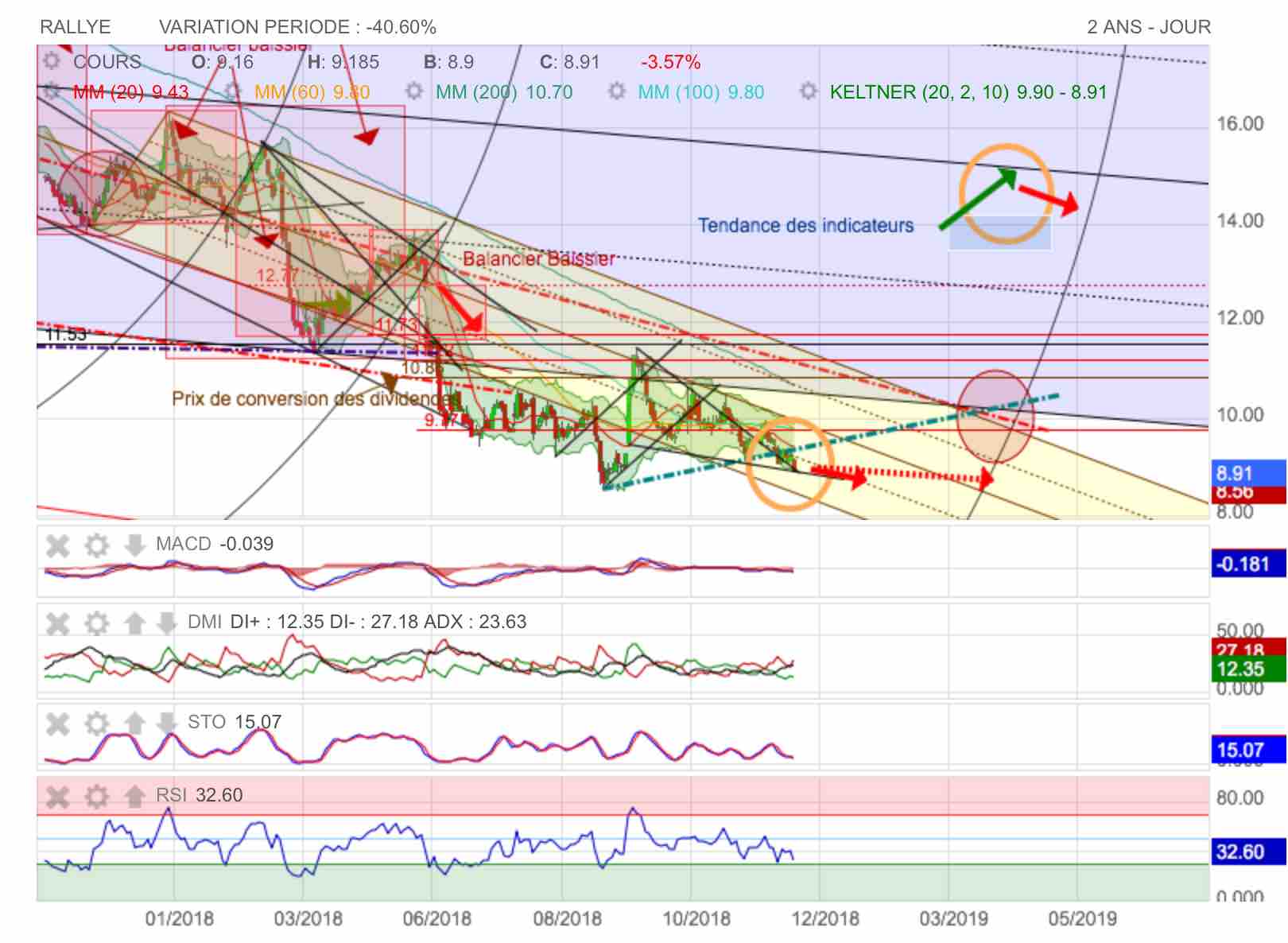Remove the STO indicator panel
Viewport: 1288px width, 943px height.
click(58, 724)
